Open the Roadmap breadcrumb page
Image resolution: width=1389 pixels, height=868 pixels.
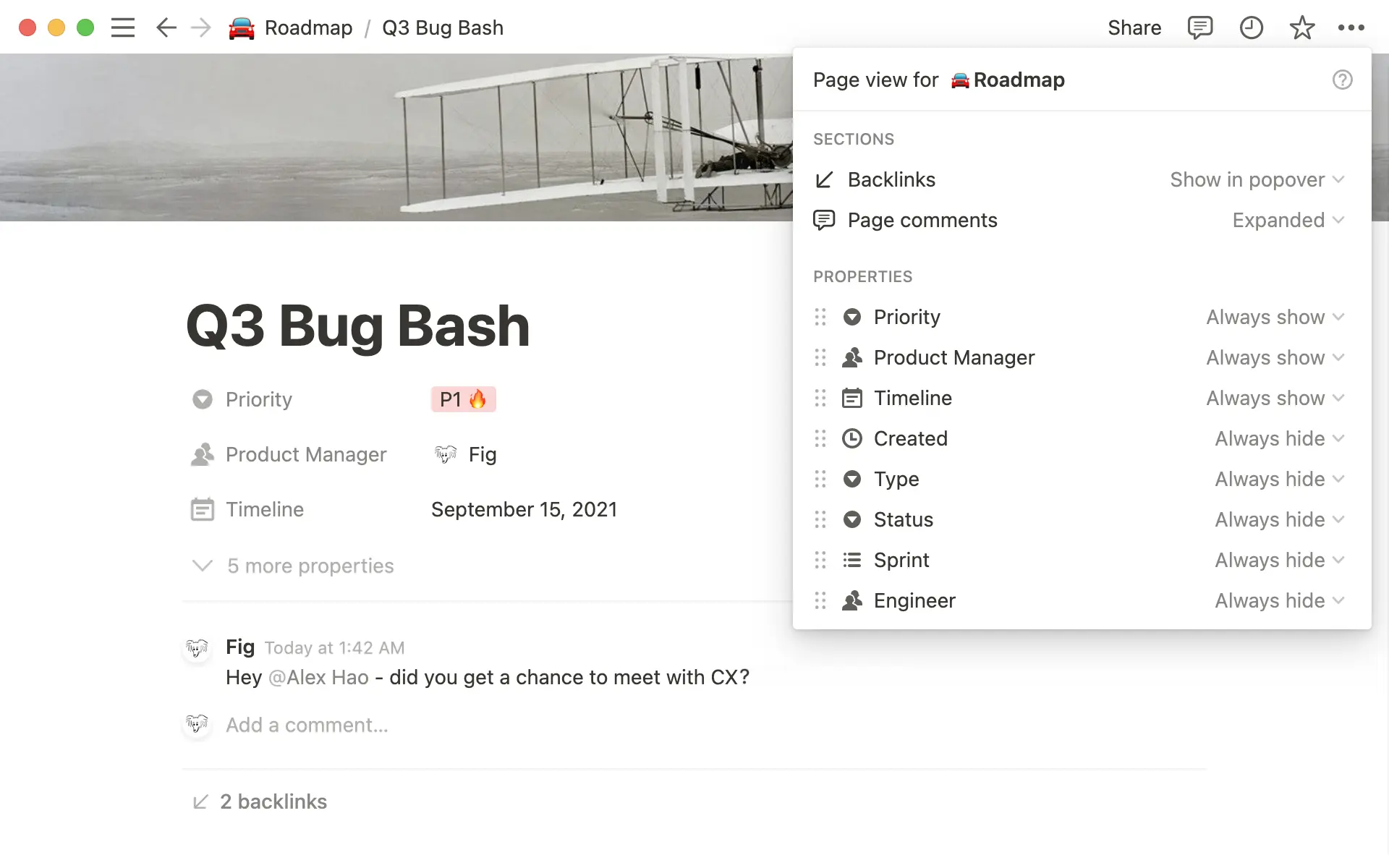(309, 27)
